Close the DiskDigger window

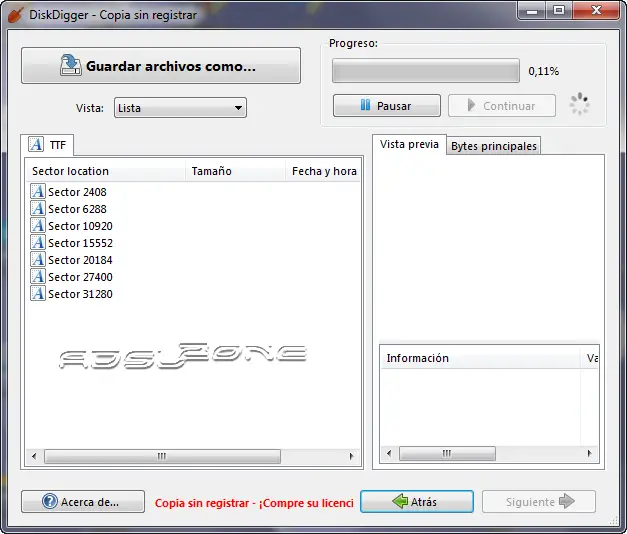pyautogui.click(x=596, y=11)
